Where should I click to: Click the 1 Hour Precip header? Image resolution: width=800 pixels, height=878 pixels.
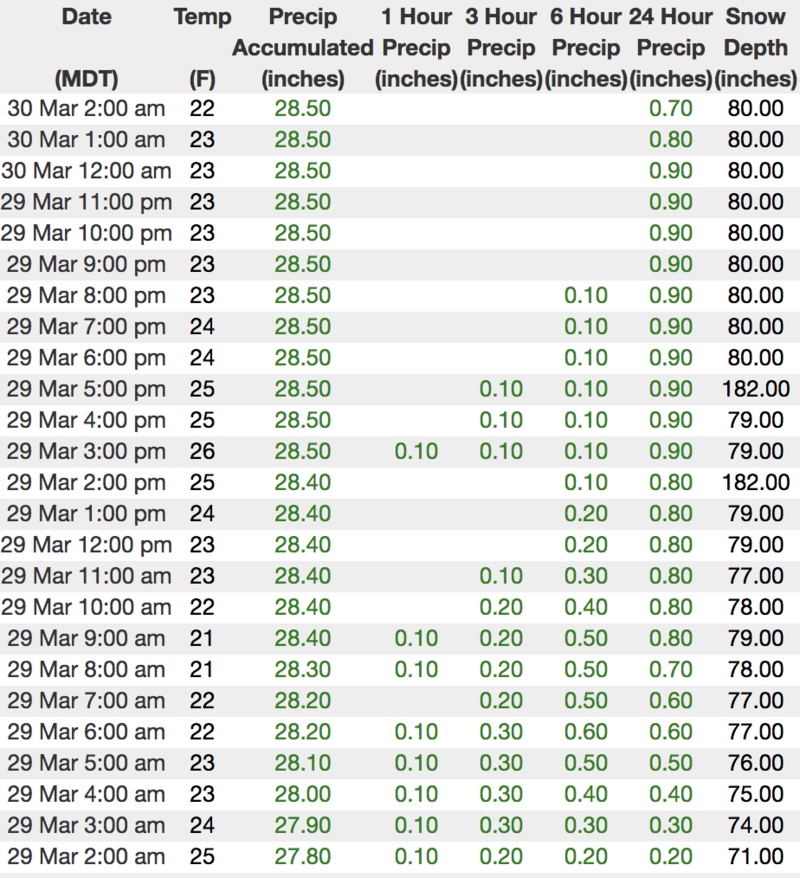(416, 47)
